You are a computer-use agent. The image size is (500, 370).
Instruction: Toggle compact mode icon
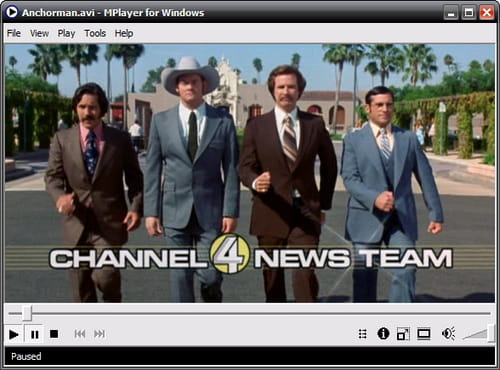point(403,334)
